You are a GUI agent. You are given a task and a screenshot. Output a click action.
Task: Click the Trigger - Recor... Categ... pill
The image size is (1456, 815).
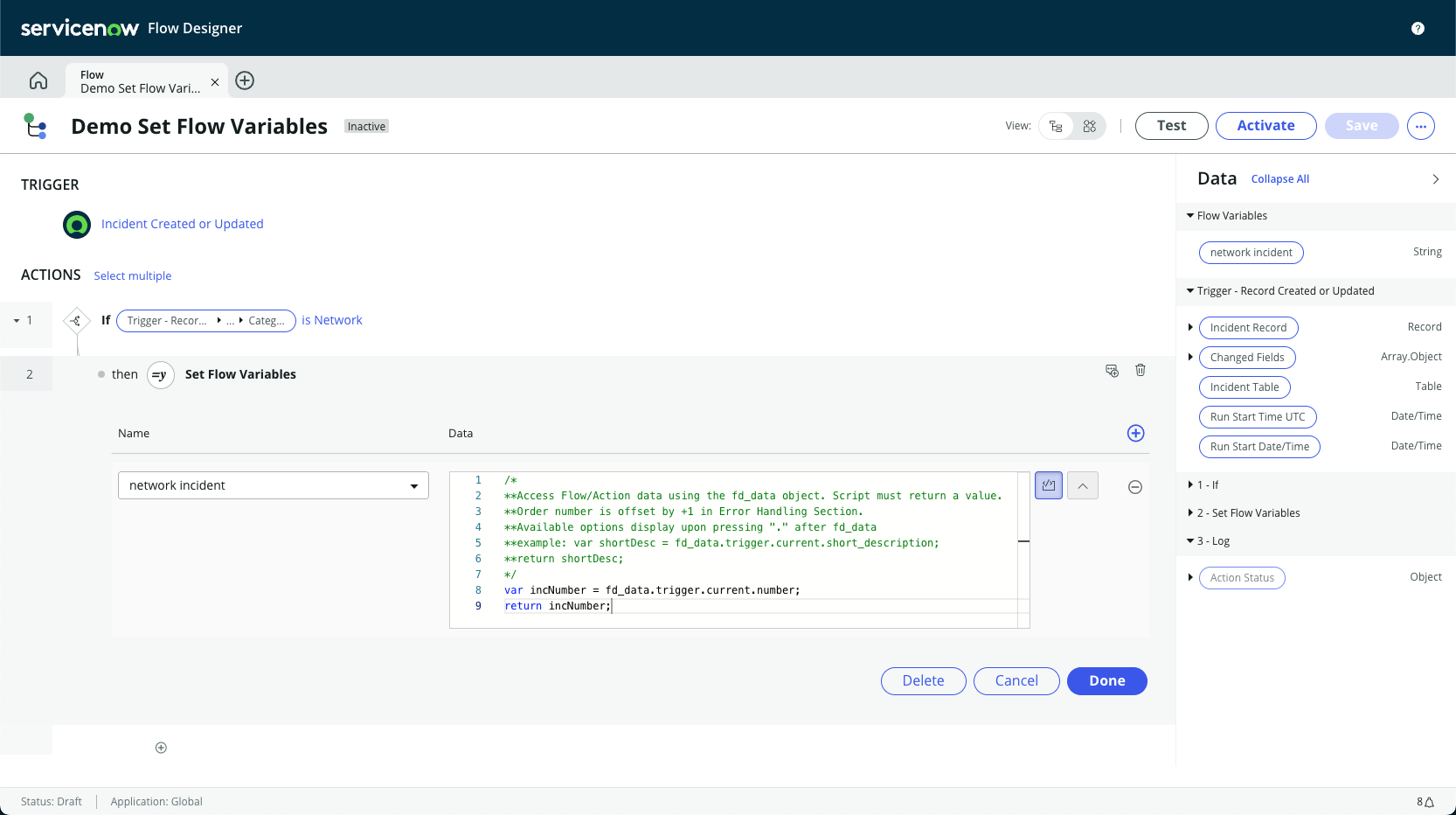[206, 321]
